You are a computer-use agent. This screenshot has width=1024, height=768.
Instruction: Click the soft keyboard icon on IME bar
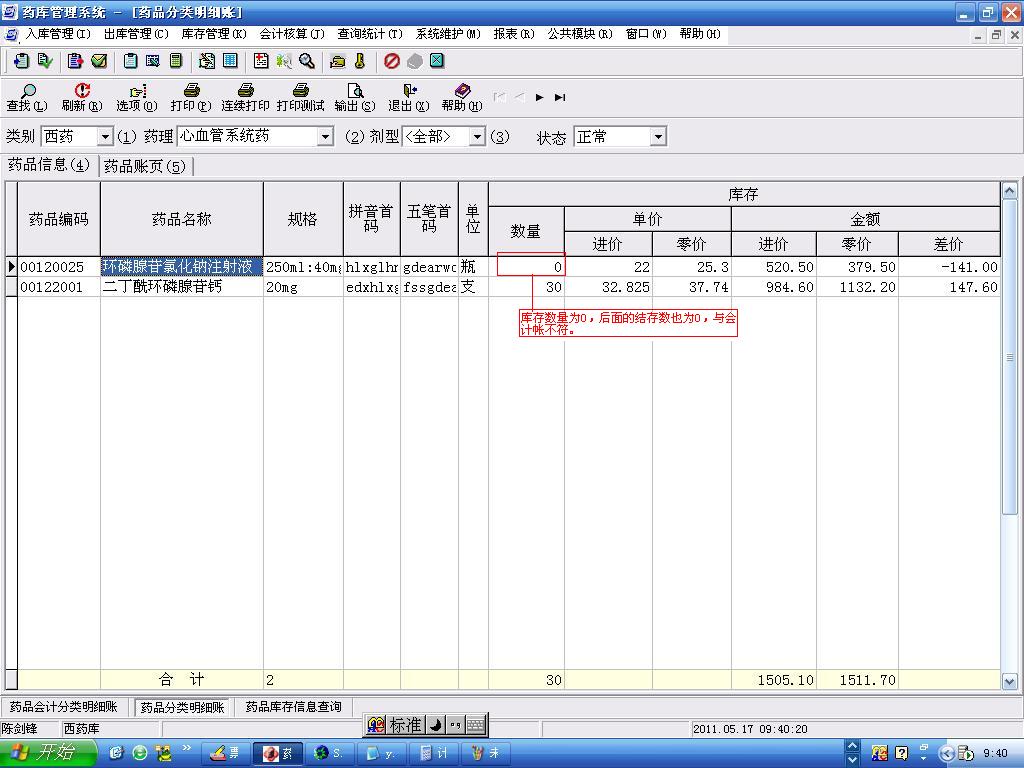point(476,725)
